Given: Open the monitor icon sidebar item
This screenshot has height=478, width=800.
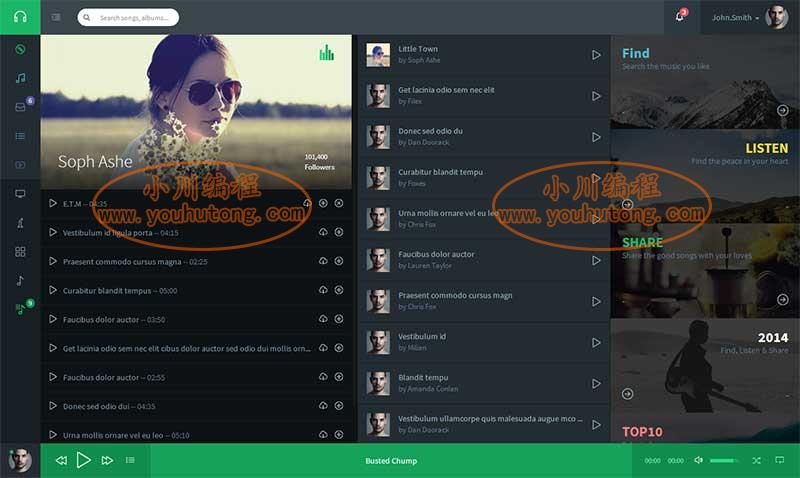Looking at the screenshot, I should (x=20, y=194).
